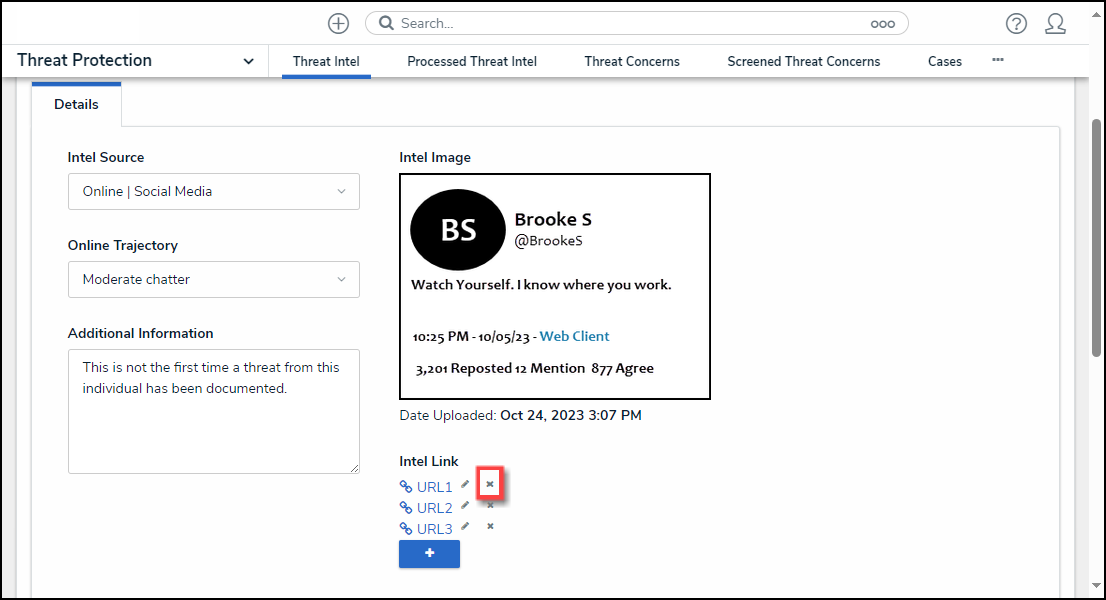
Task: Click the Intel Link label
Action: [429, 461]
